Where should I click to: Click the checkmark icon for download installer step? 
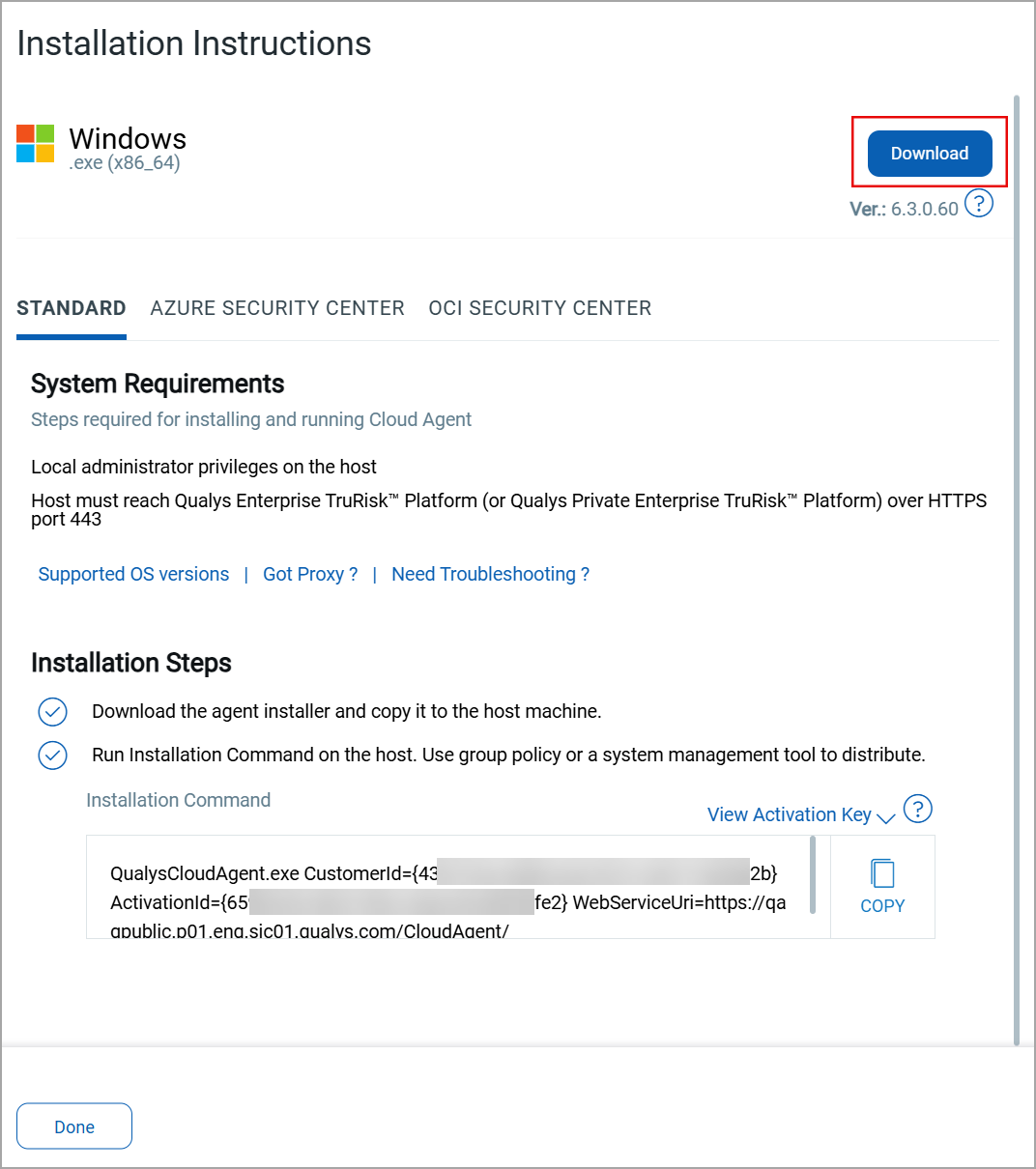click(x=52, y=712)
